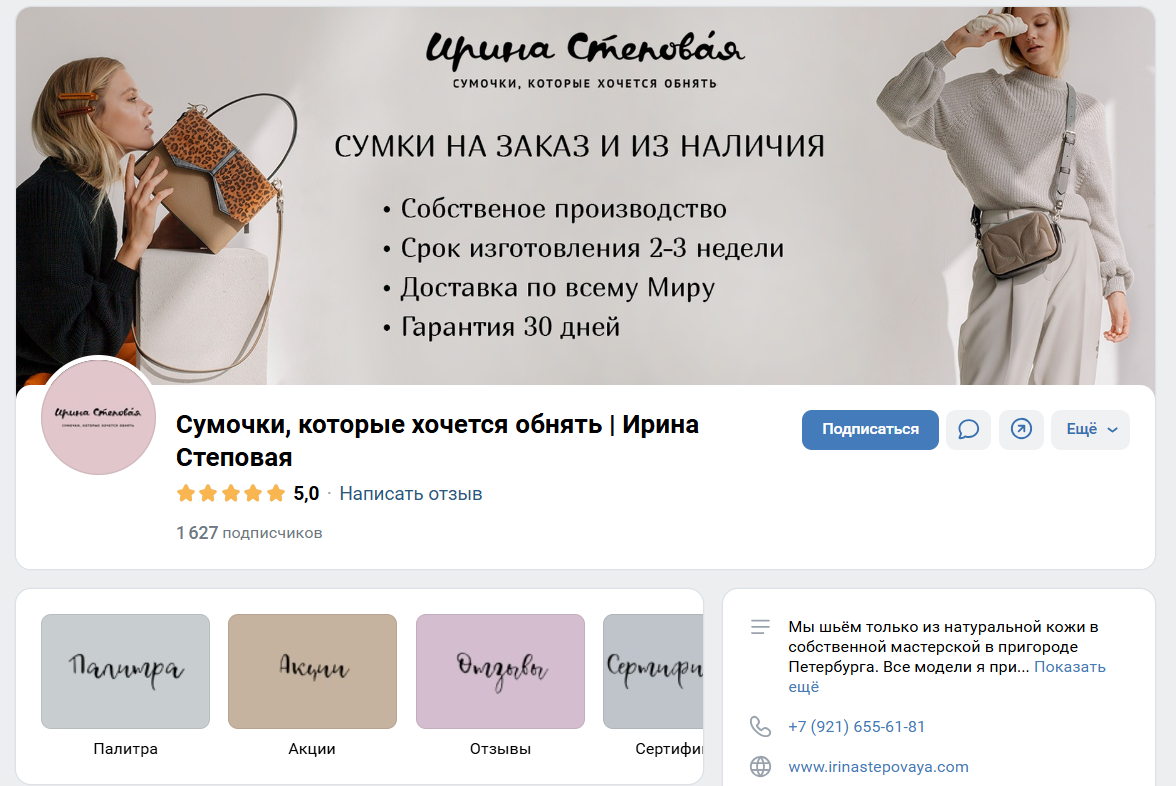Click the description lines icon
The width and height of the screenshot is (1176, 786).
[760, 627]
